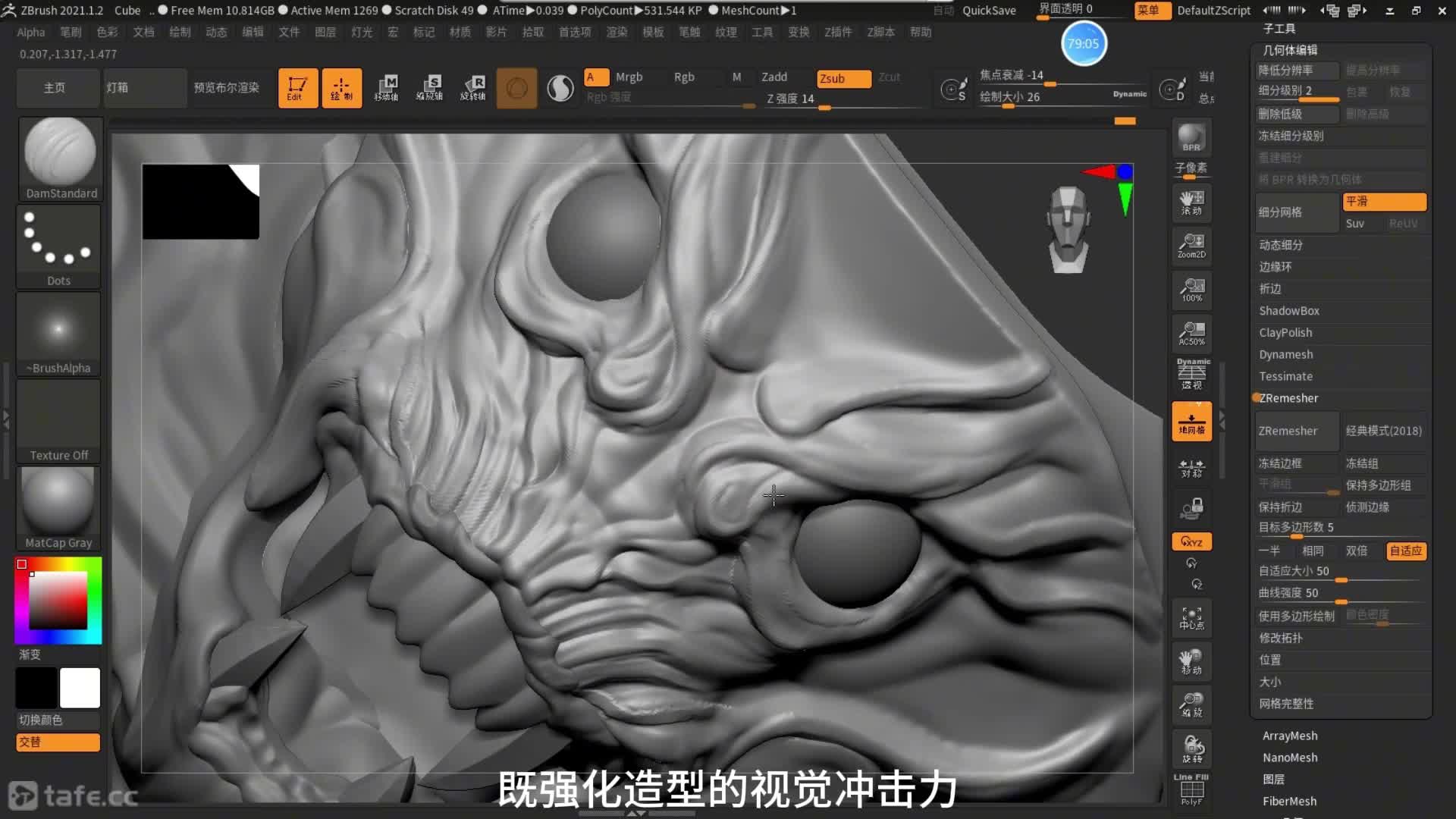The height and width of the screenshot is (819, 1456).
Task: Click the white secondary color swatch
Action: coord(80,688)
